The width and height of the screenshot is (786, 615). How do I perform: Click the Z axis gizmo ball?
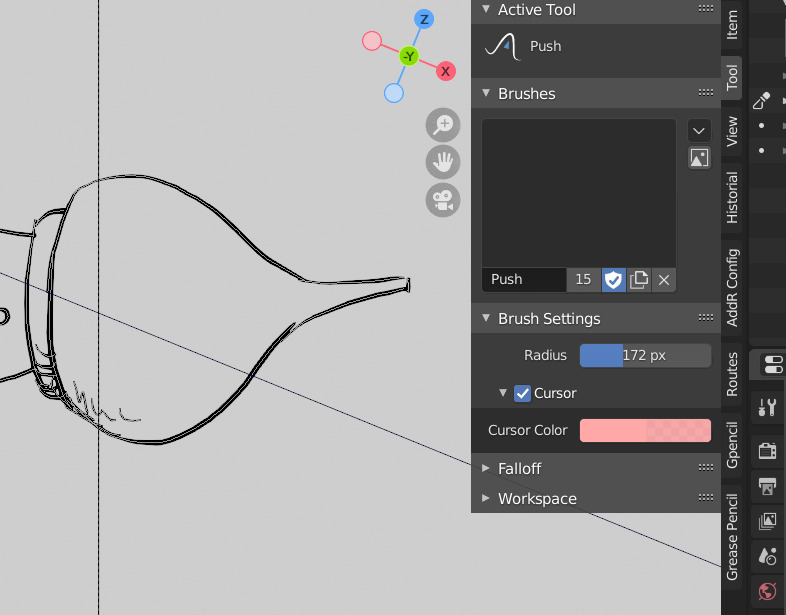tap(424, 20)
